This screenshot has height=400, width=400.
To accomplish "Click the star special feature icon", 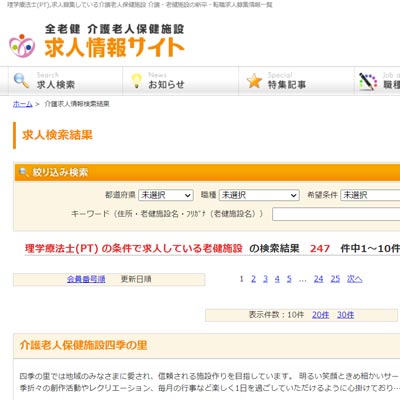I will pyautogui.click(x=254, y=81).
